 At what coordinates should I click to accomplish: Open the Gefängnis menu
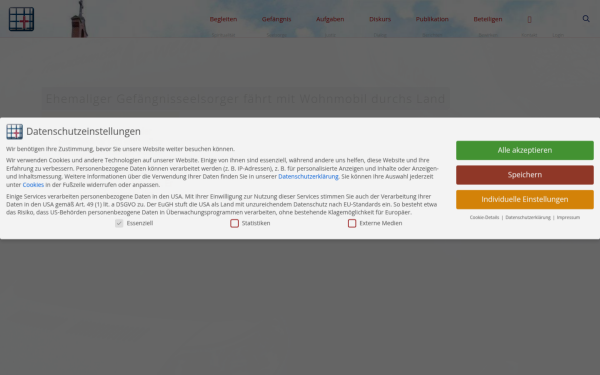tap(277, 19)
